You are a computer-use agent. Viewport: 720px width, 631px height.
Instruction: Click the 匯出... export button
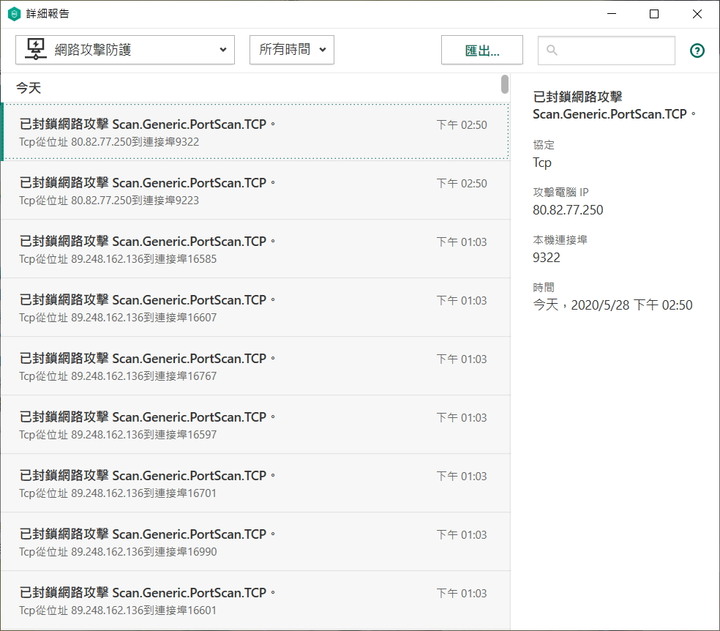(x=482, y=50)
